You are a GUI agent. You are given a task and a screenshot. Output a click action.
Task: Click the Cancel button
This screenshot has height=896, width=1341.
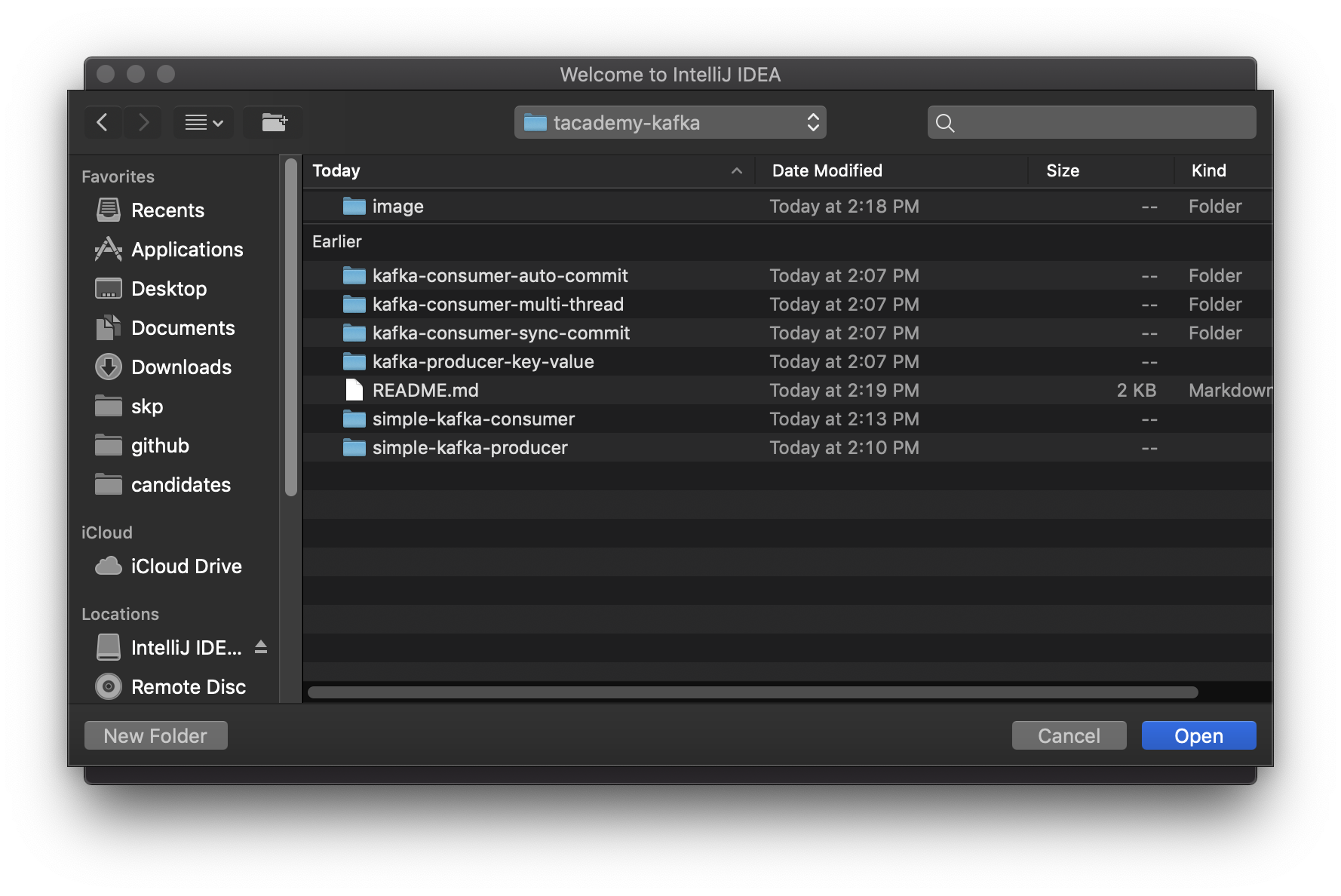click(1069, 735)
